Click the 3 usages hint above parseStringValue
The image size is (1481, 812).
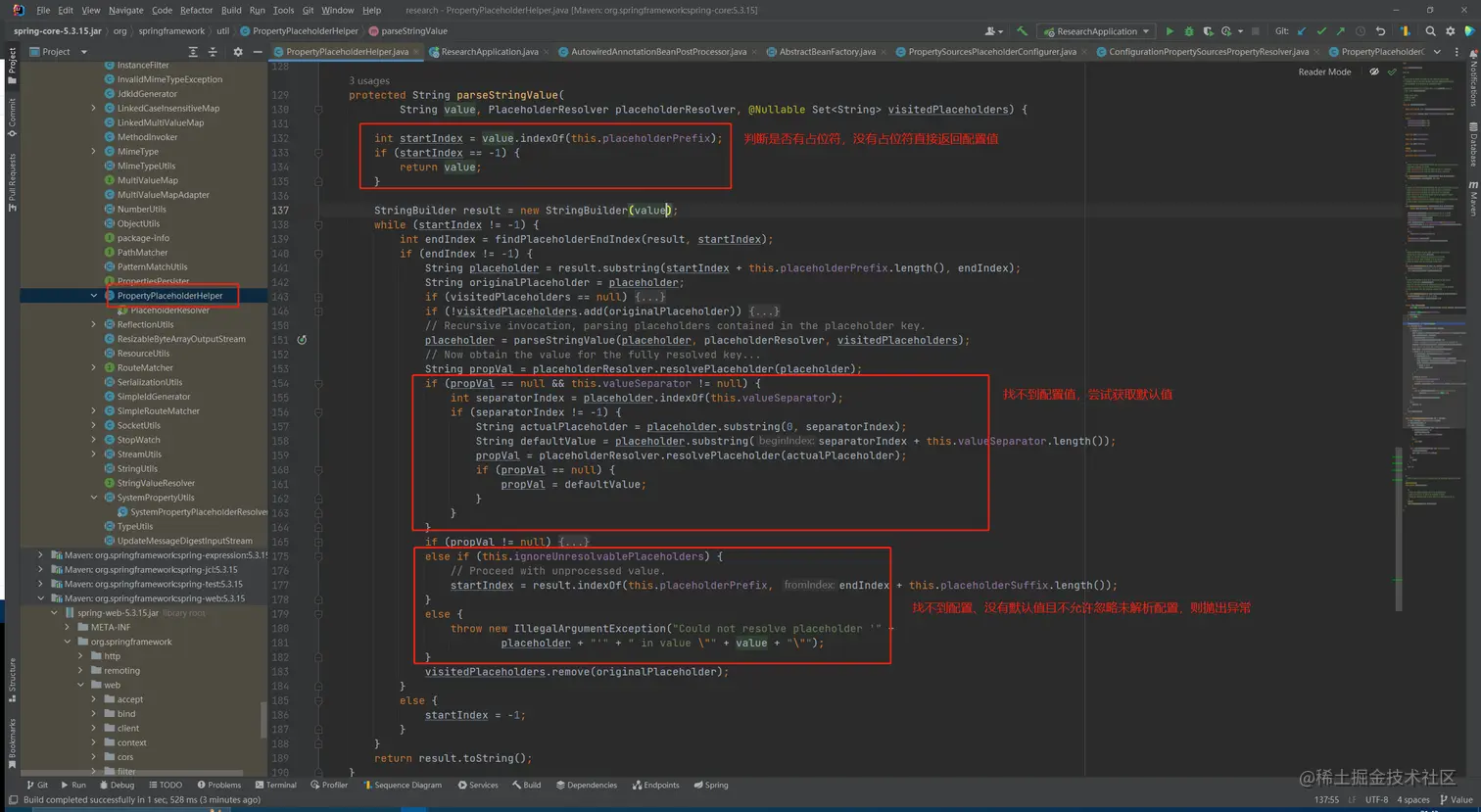coord(369,81)
